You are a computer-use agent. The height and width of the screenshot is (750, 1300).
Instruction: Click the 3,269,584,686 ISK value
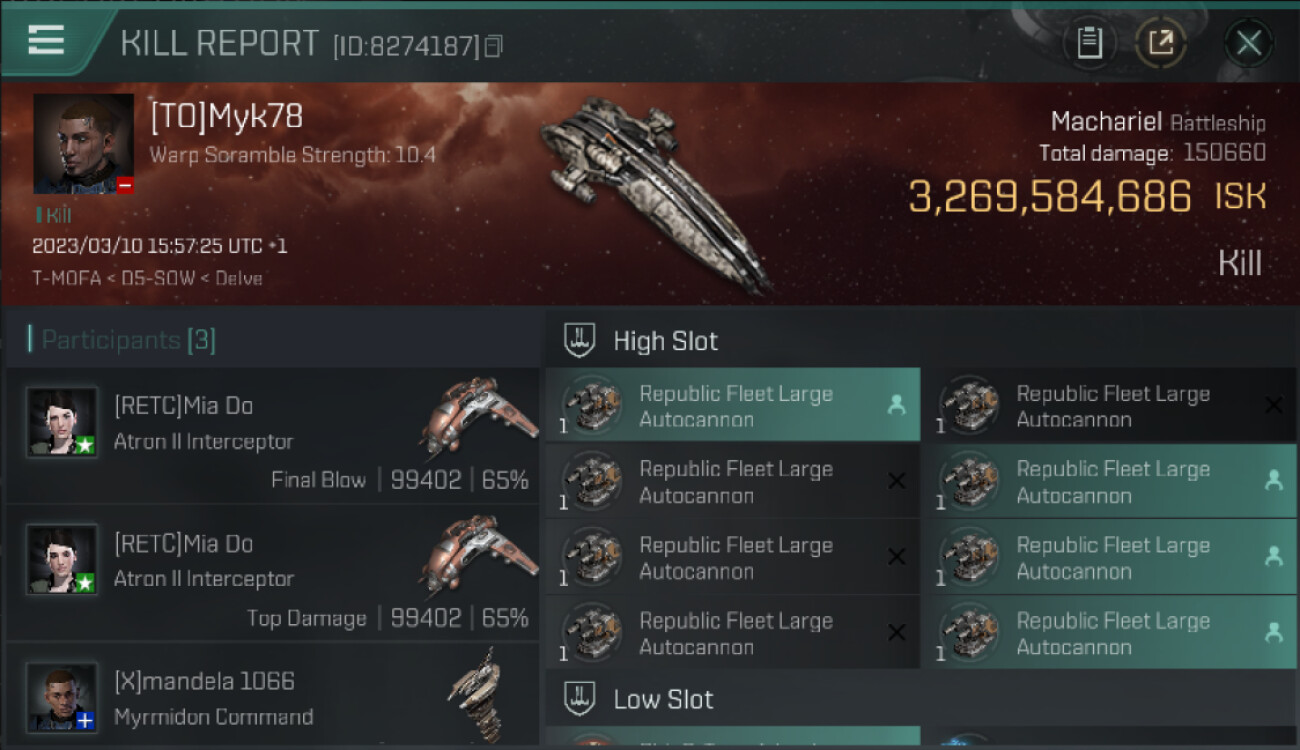pyautogui.click(x=1050, y=197)
